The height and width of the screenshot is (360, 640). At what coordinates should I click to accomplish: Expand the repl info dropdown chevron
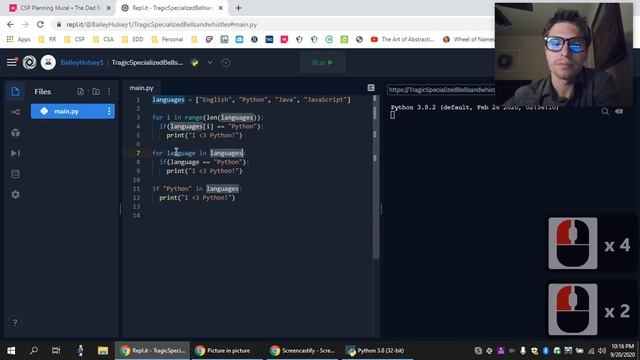[210, 62]
